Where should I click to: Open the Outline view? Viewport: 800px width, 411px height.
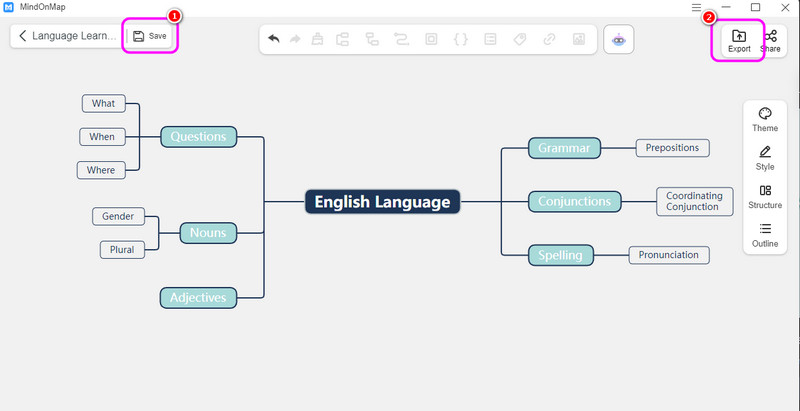pos(765,235)
